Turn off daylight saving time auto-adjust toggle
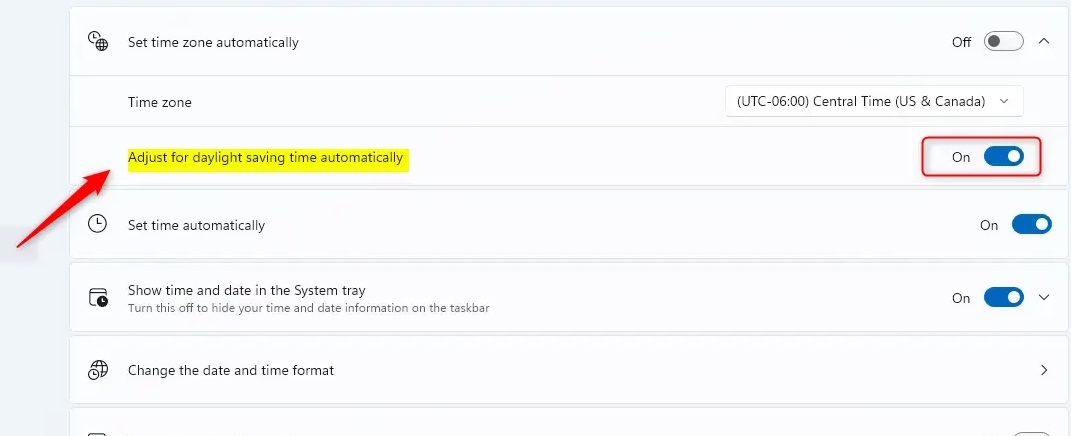Viewport: 1071px width, 436px height. click(1003, 157)
